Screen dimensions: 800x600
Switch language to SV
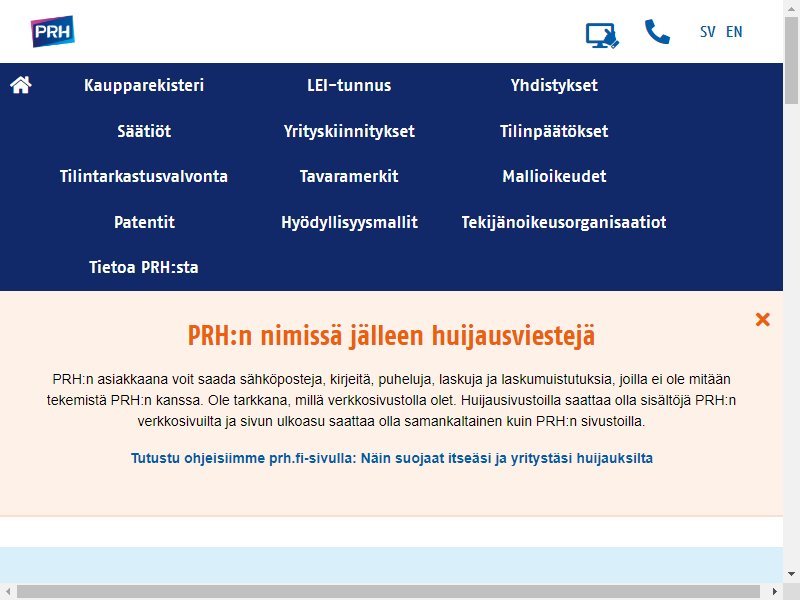tap(708, 32)
